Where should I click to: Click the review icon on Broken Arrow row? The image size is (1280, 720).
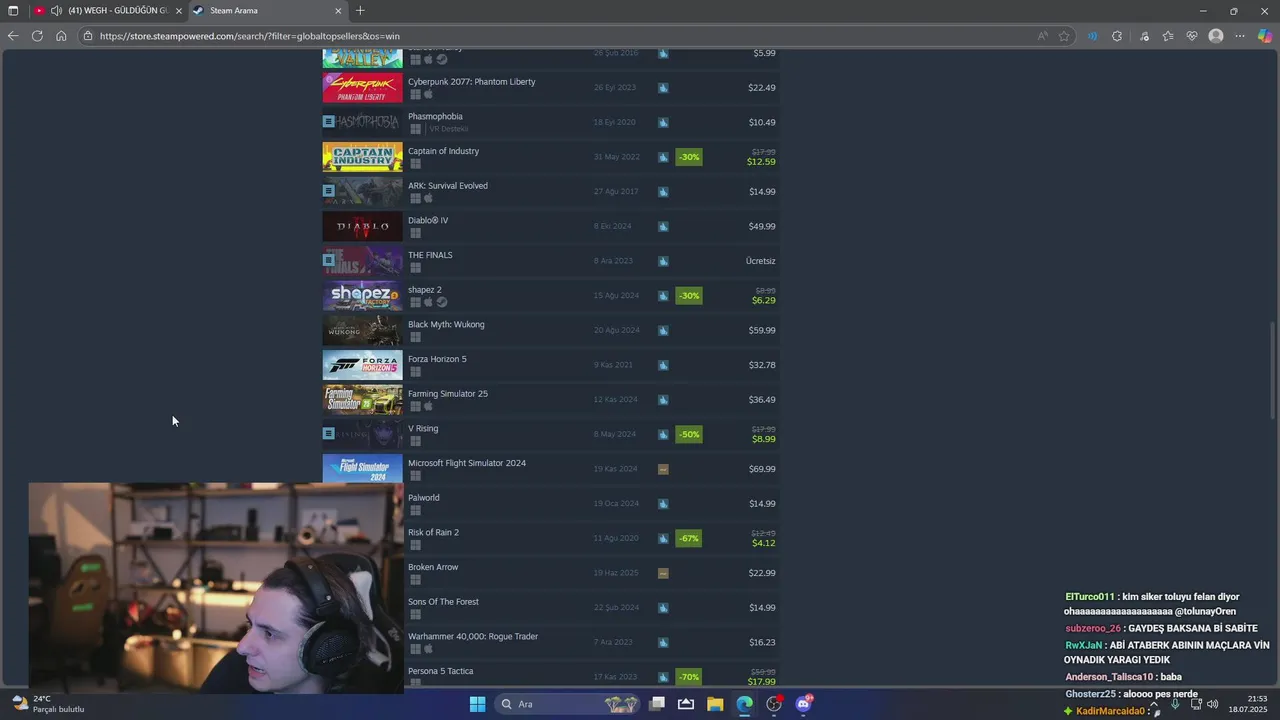[663, 573]
